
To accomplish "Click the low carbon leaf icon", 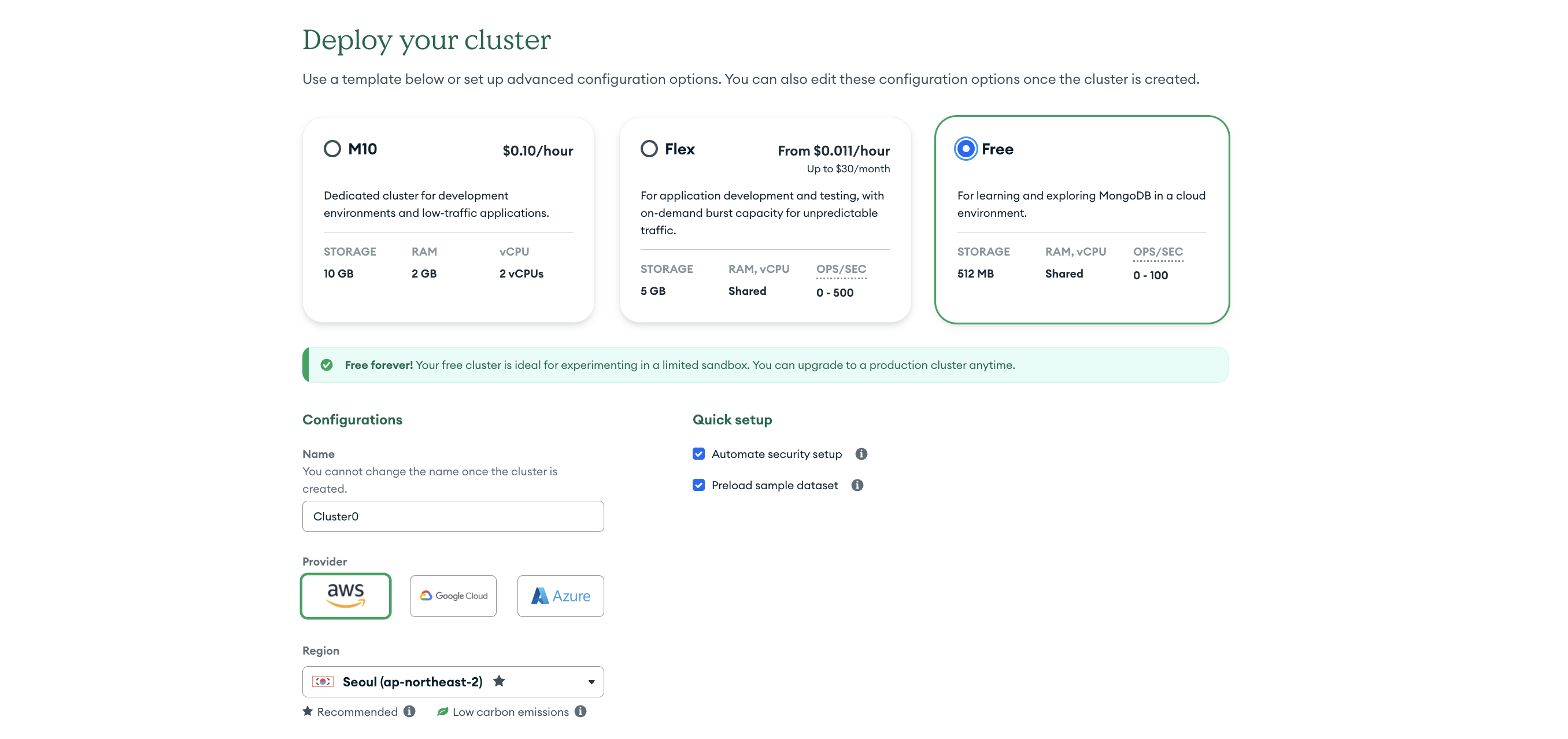I will pyautogui.click(x=442, y=711).
